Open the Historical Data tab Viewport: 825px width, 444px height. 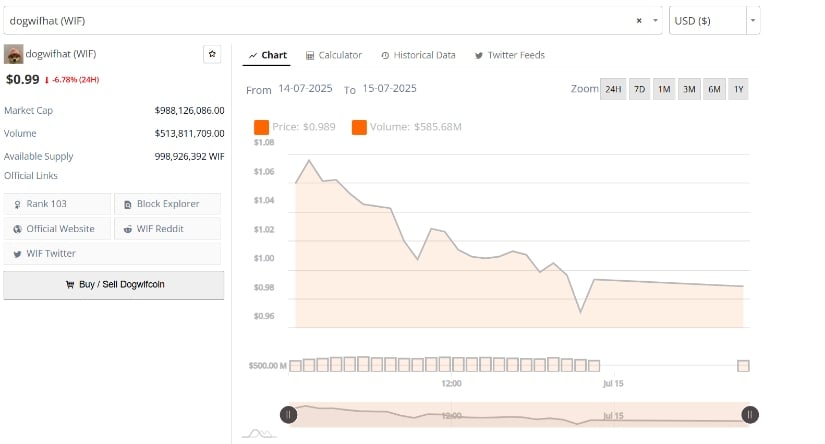click(418, 55)
